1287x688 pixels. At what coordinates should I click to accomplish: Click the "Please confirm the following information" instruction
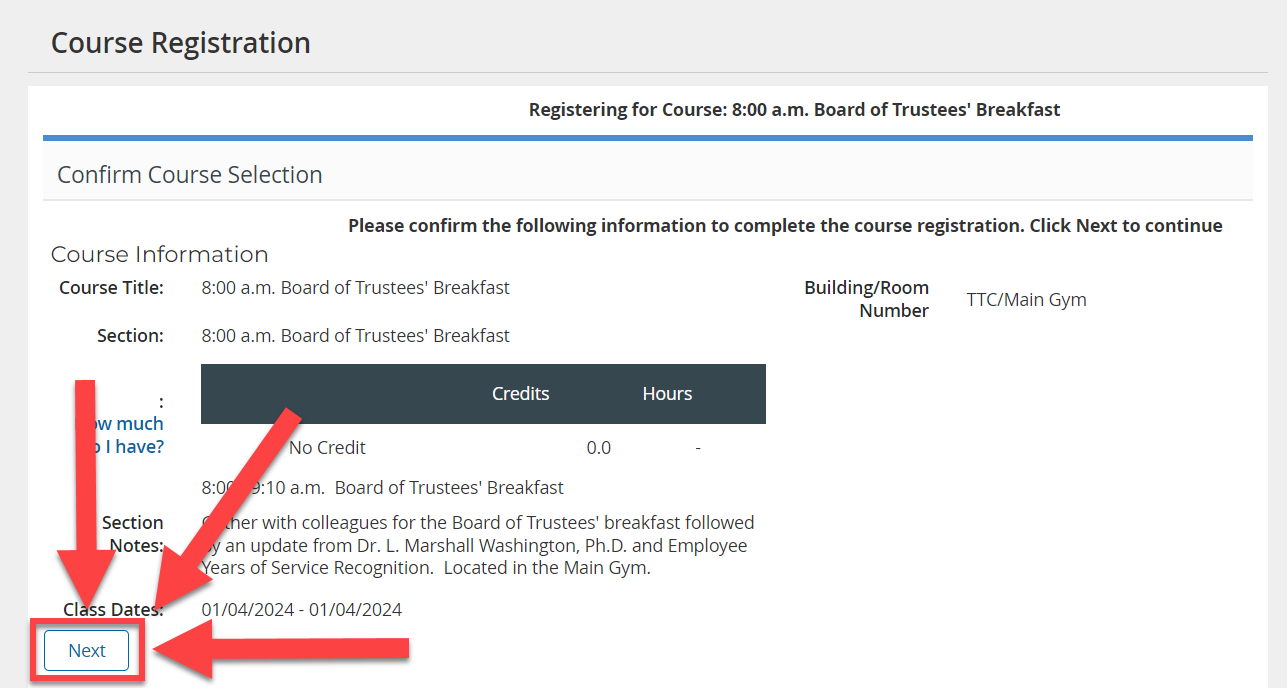(x=785, y=226)
